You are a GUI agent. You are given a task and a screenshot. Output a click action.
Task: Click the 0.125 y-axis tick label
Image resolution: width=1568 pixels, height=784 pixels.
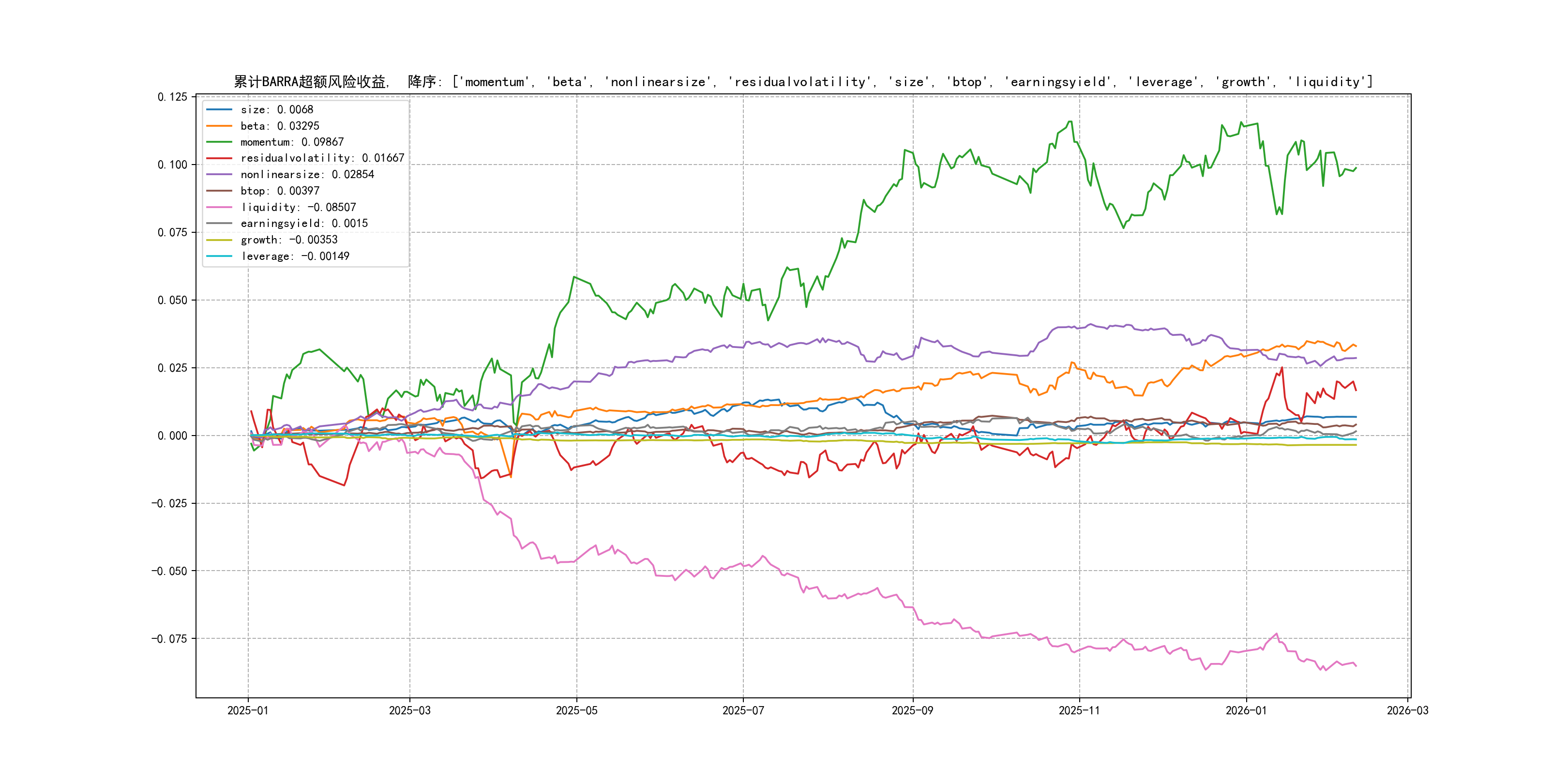click(172, 97)
